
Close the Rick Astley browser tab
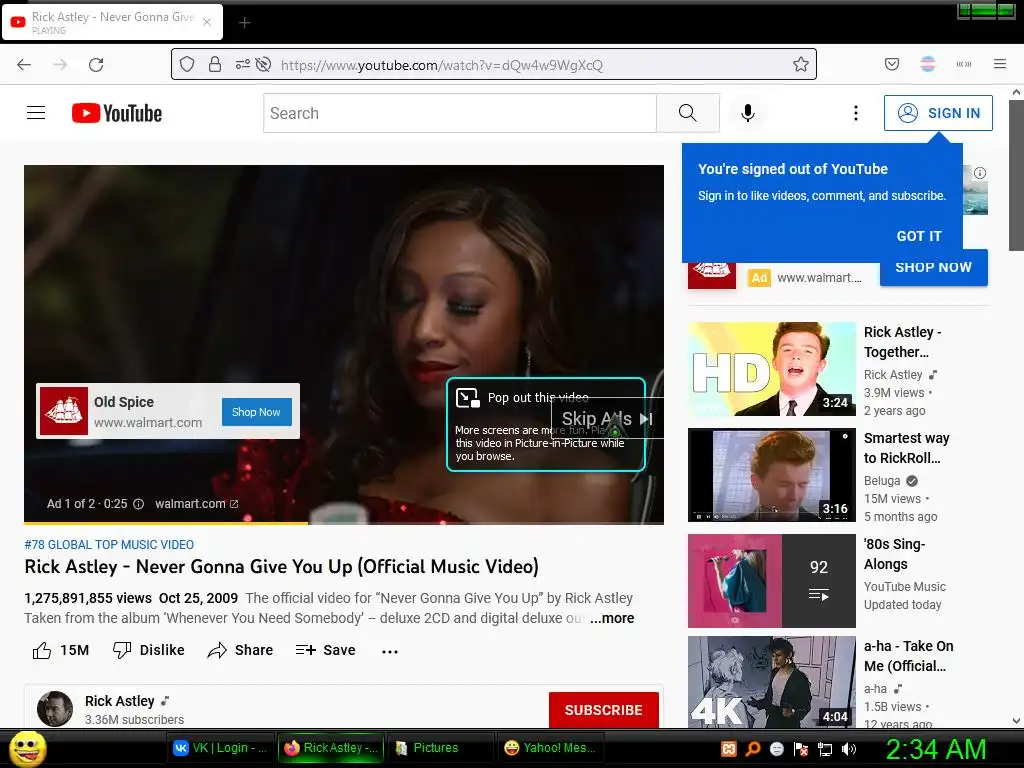pos(207,22)
